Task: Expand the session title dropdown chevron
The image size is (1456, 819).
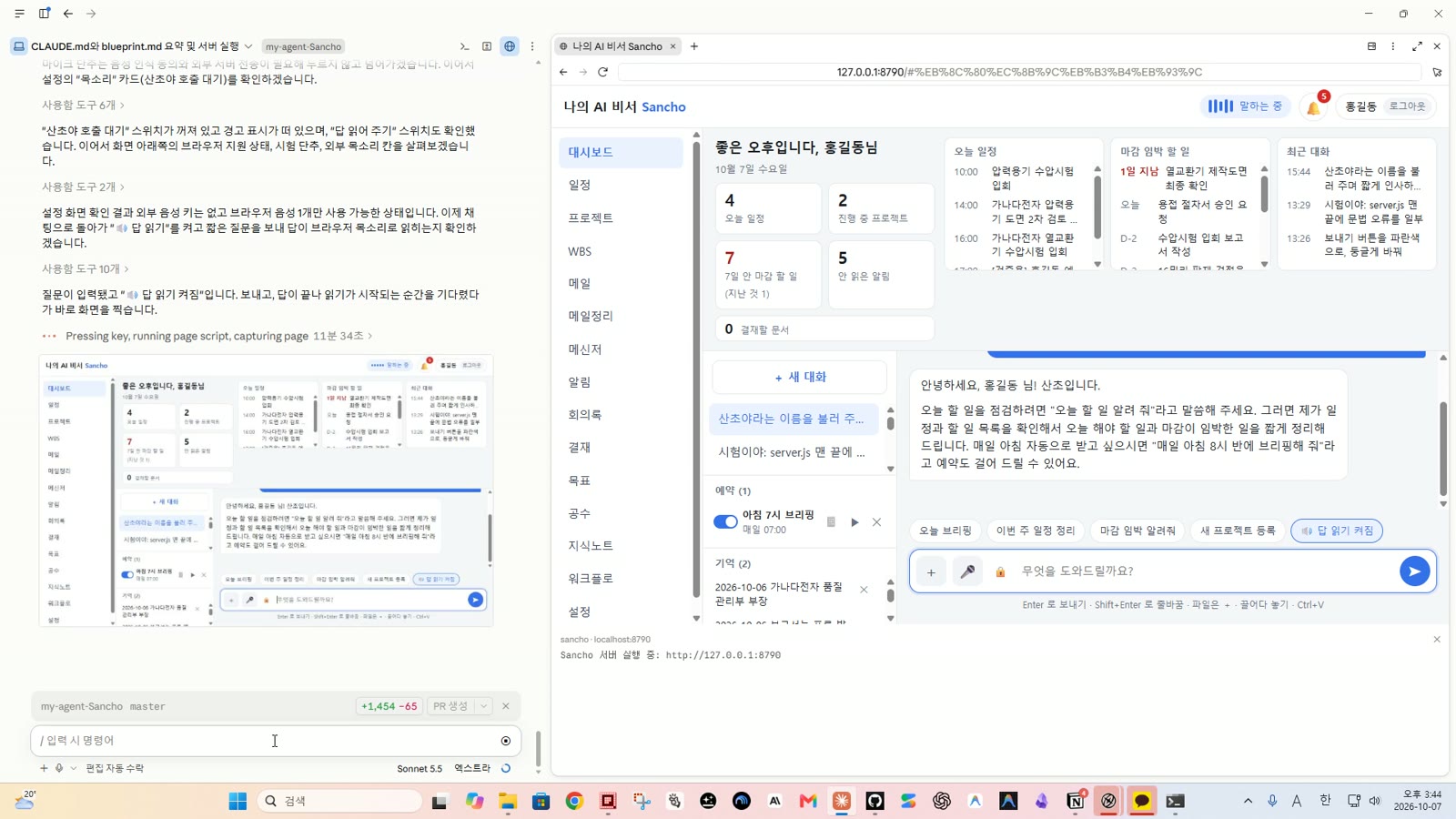Action: [x=248, y=46]
